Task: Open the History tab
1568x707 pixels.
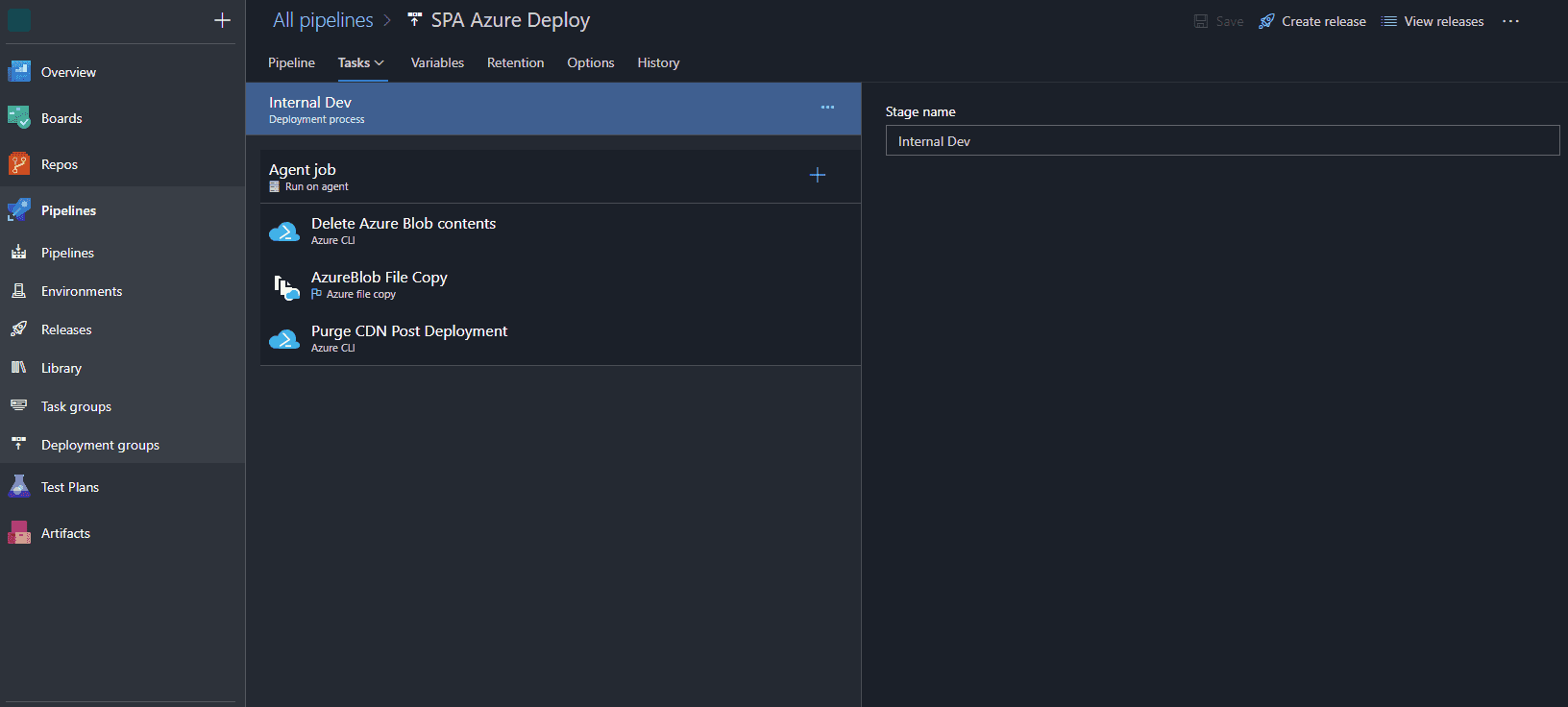Action: point(658,62)
